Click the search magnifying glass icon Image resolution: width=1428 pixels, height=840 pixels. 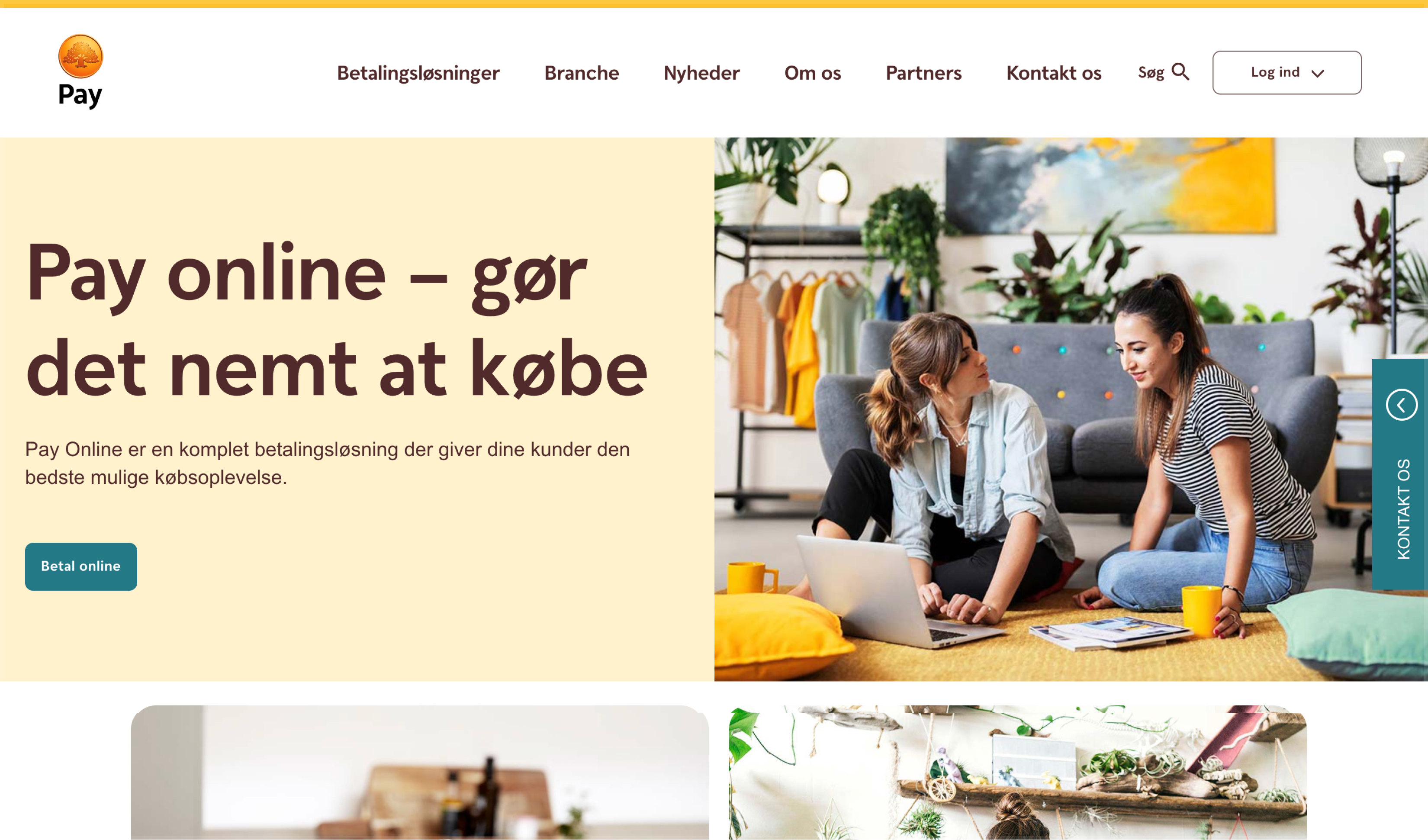(1180, 72)
